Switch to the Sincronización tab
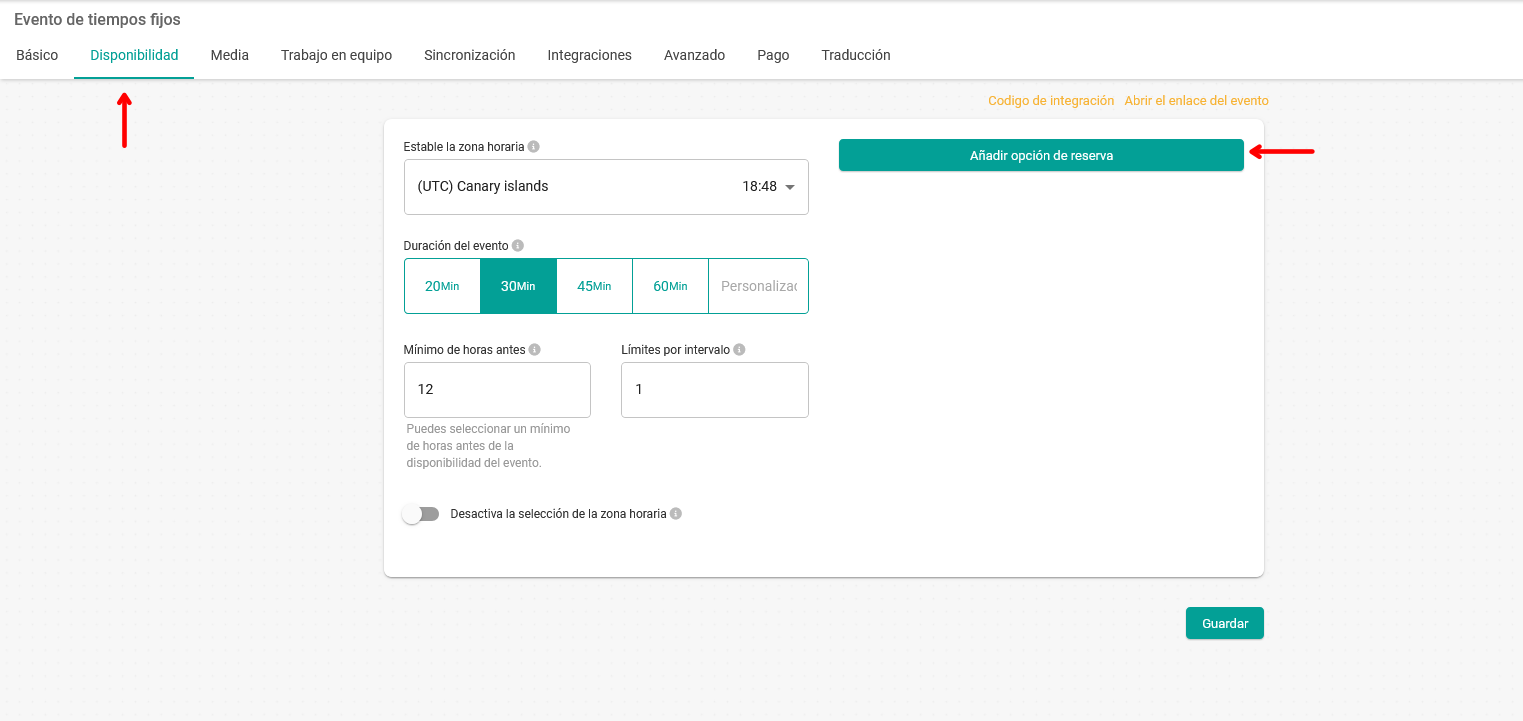The height and width of the screenshot is (721, 1523). click(x=469, y=55)
